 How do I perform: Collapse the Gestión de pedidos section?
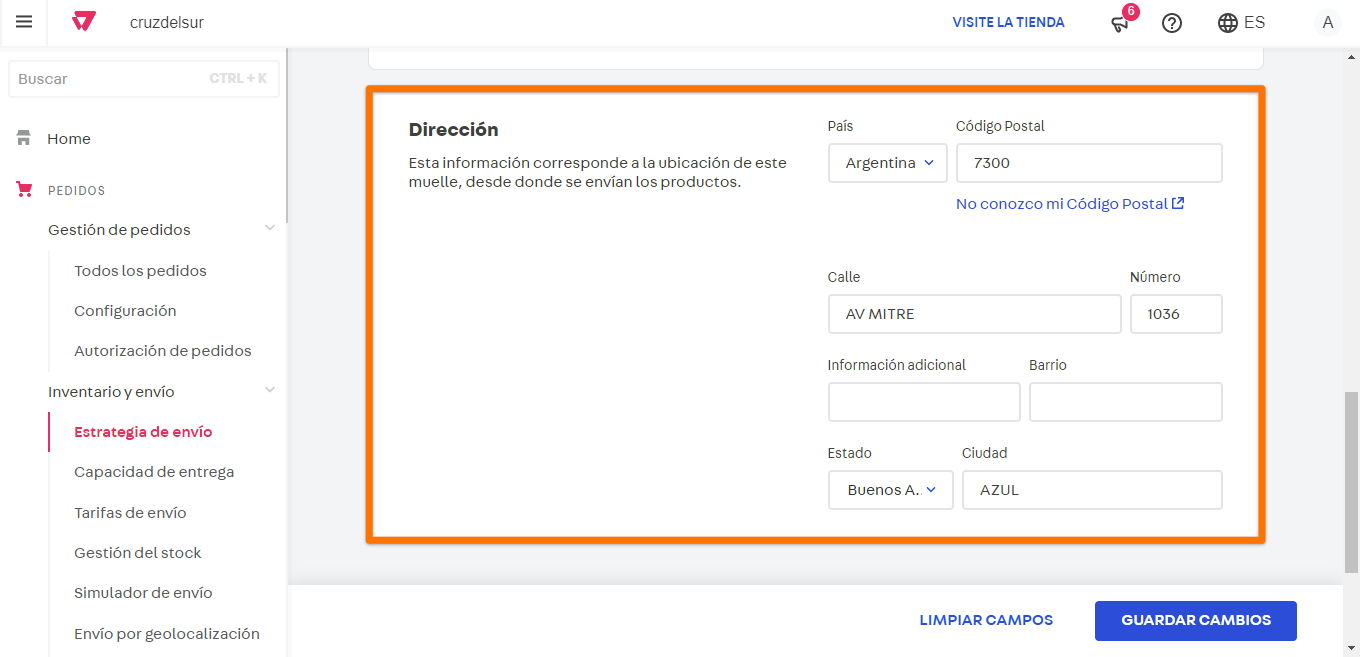[x=269, y=229]
